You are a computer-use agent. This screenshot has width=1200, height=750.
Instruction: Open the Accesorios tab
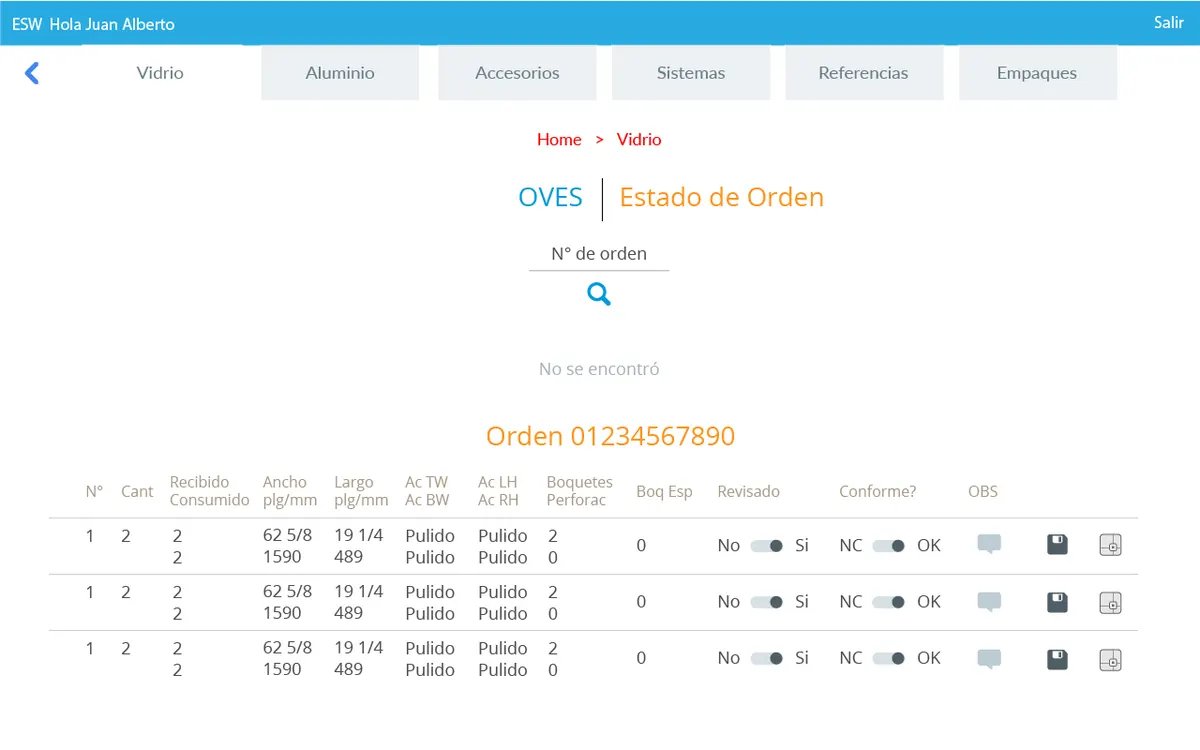tap(517, 73)
